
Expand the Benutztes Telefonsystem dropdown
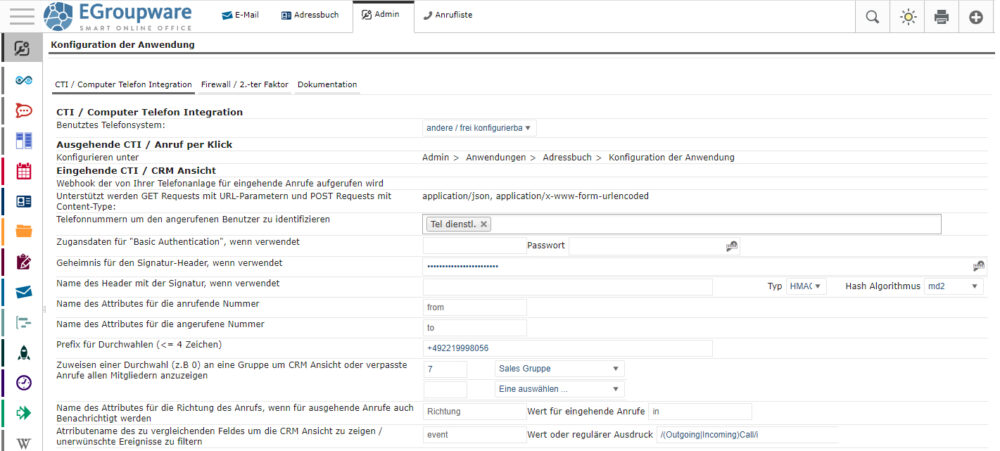479,128
